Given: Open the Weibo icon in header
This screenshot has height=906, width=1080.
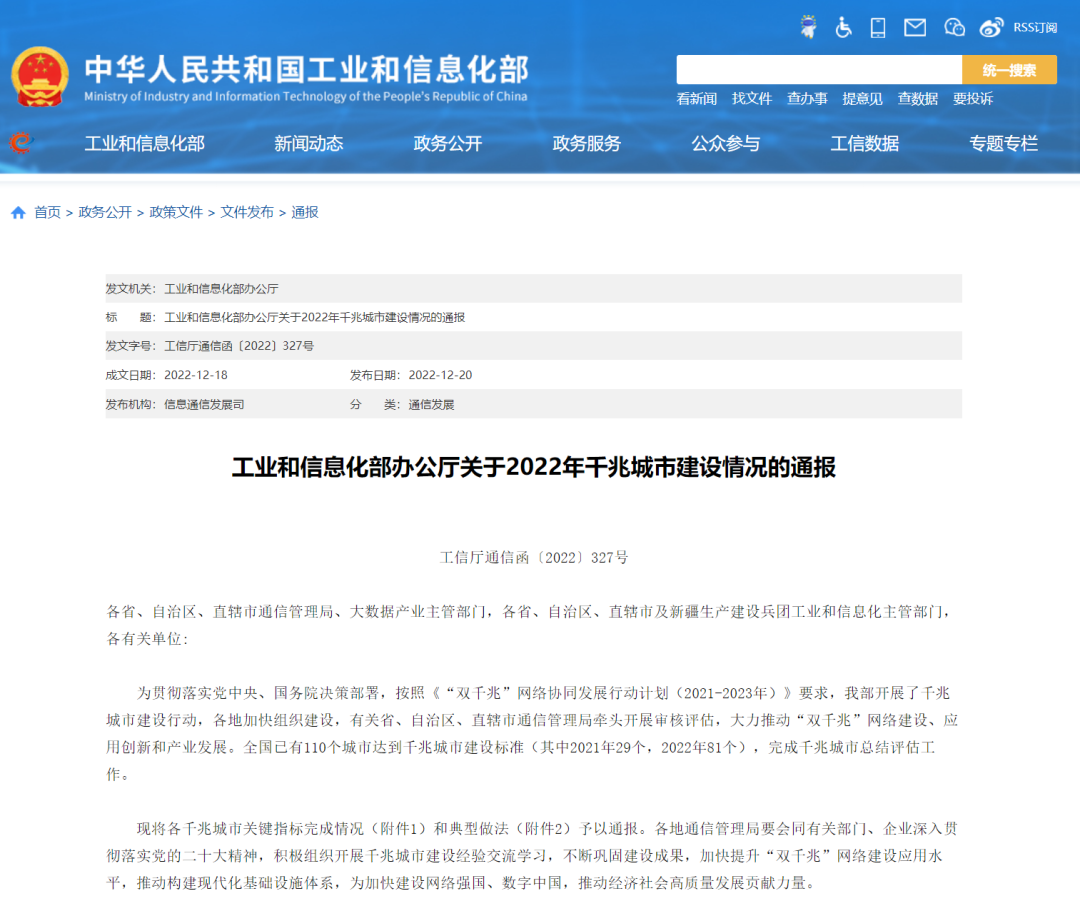Looking at the screenshot, I should point(991,28).
